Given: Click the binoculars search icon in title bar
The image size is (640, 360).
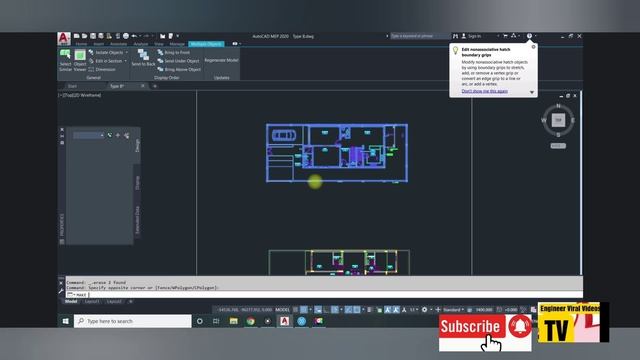Looking at the screenshot, I should coord(456,36).
